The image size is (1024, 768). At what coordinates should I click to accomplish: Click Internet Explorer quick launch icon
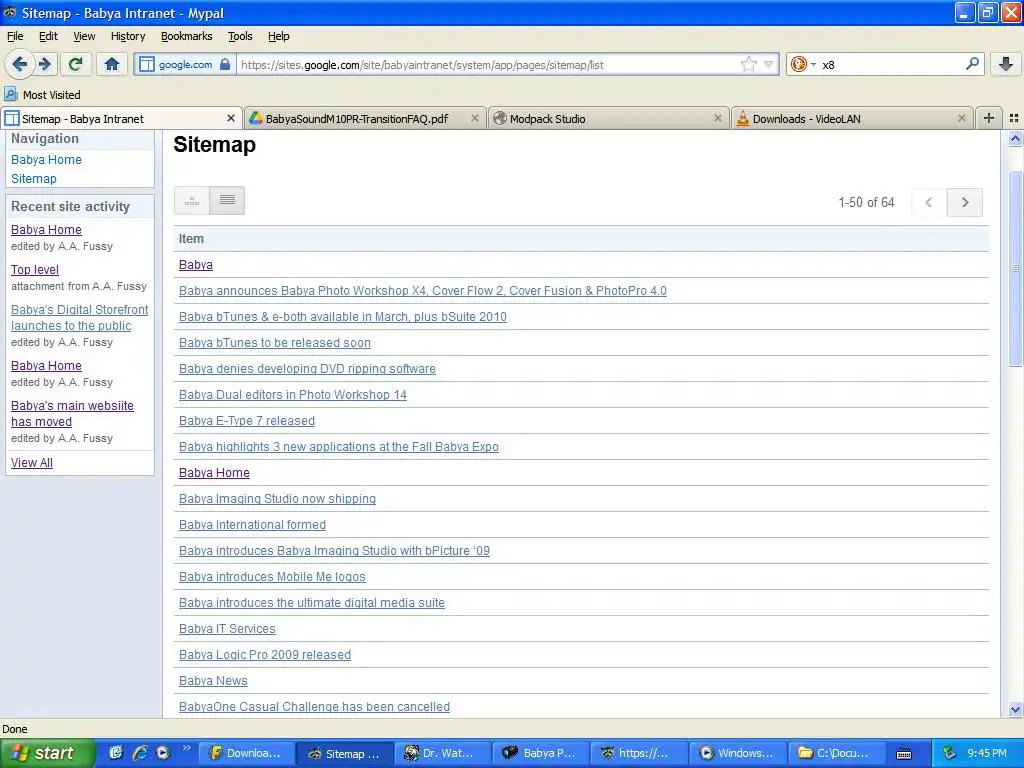pyautogui.click(x=140, y=753)
